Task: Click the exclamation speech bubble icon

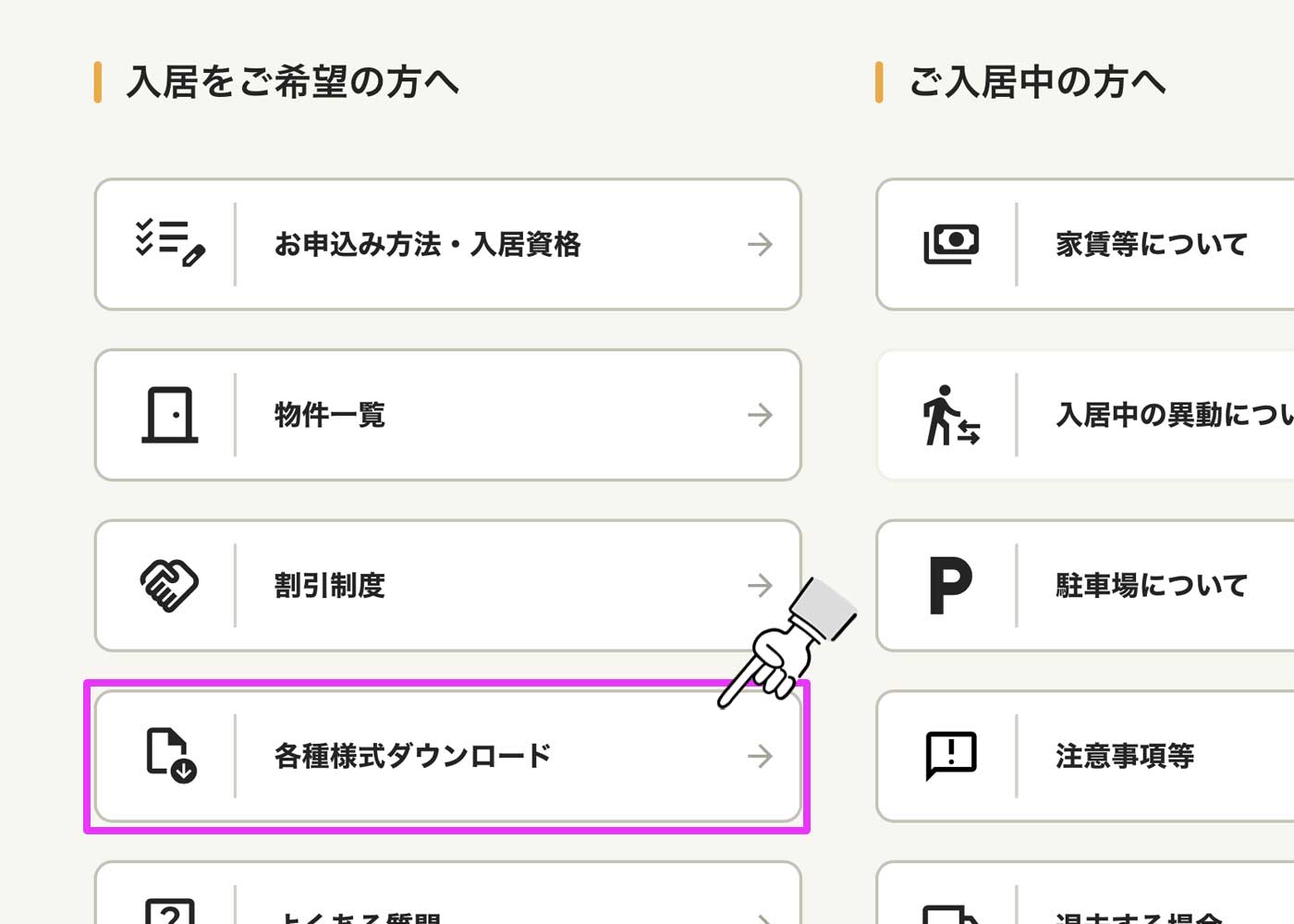Action: [951, 756]
